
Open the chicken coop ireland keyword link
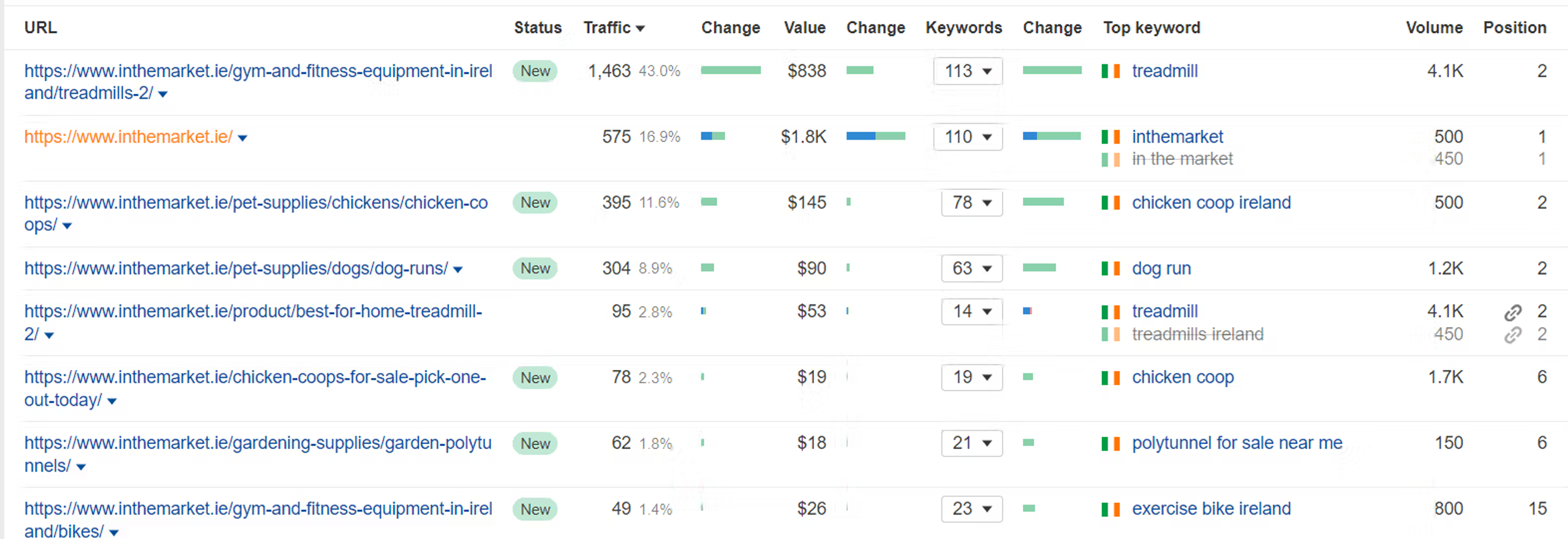point(1211,203)
